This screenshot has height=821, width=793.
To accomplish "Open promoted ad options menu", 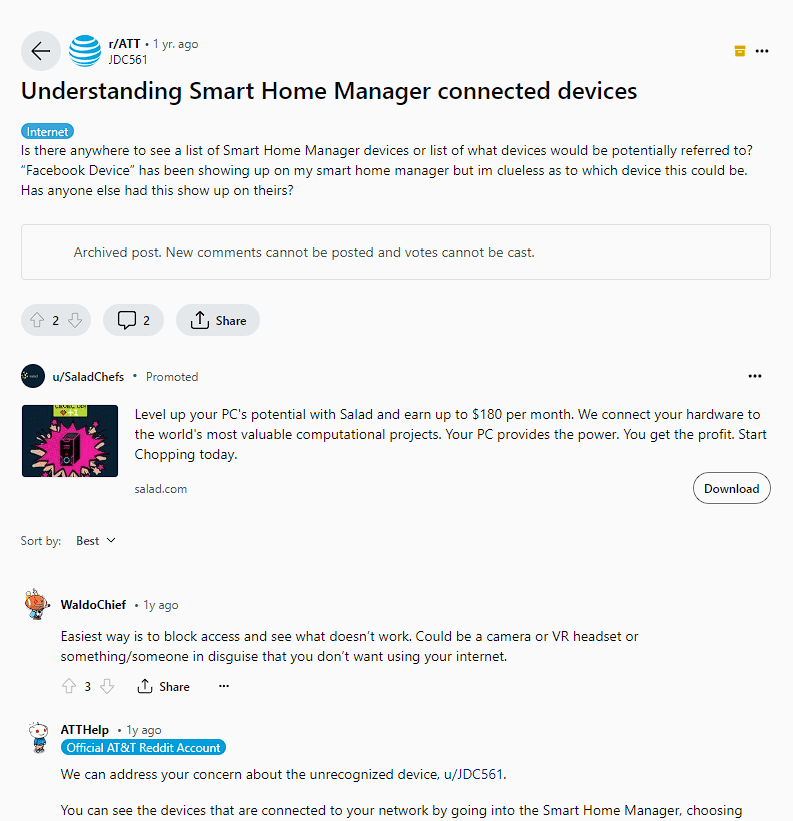I will pyautogui.click(x=755, y=377).
